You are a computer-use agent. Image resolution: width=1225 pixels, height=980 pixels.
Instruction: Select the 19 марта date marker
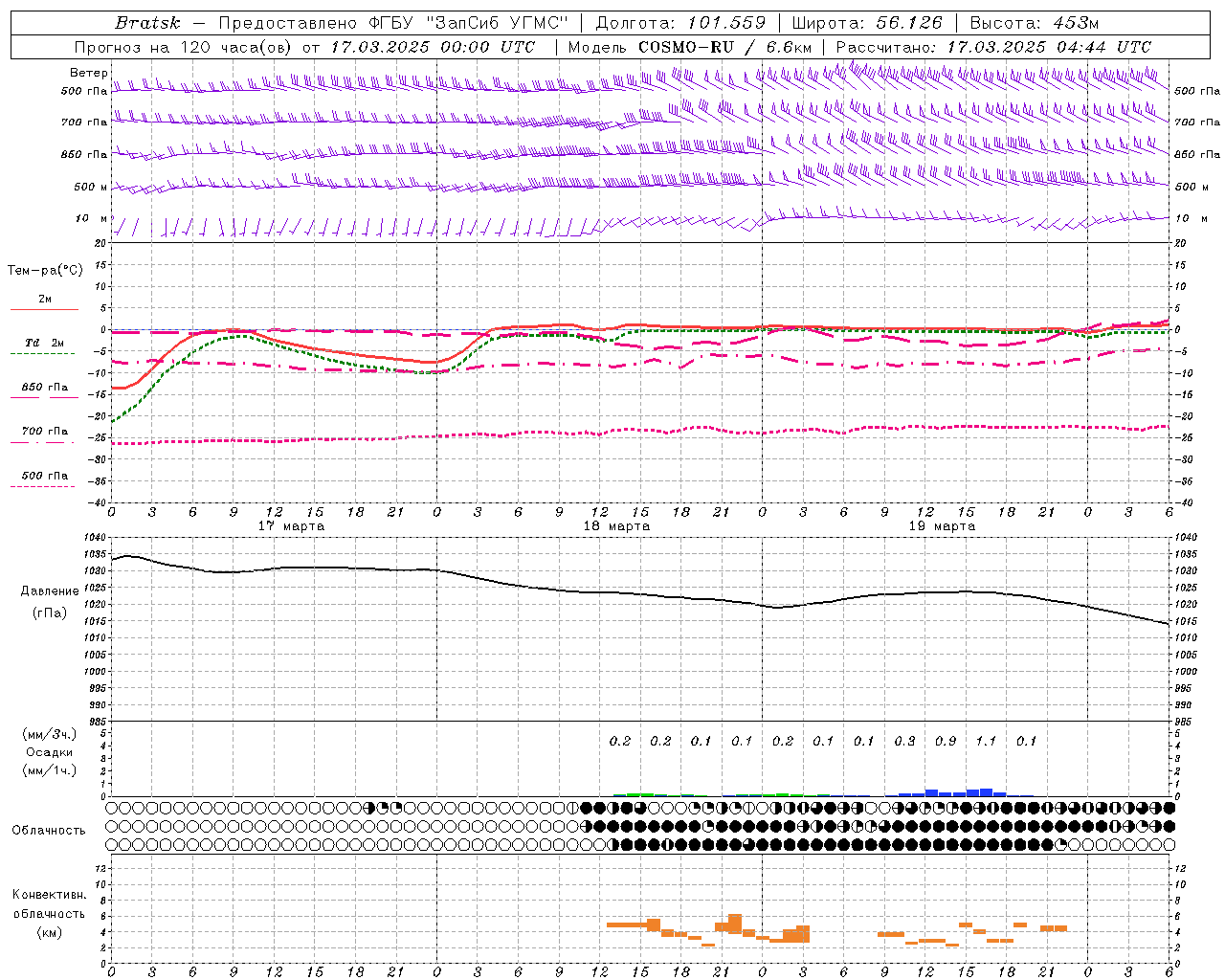[x=942, y=526]
